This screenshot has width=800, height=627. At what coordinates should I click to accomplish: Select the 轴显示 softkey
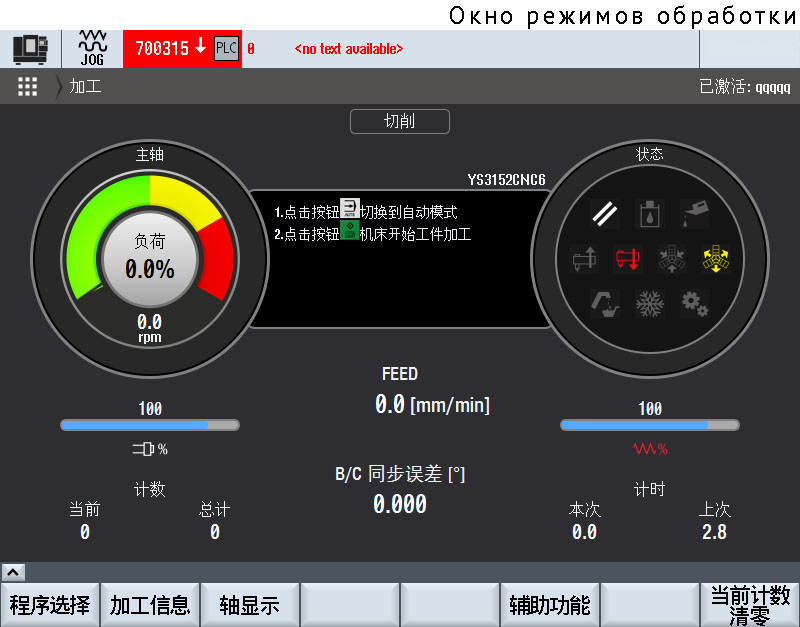[249, 605]
